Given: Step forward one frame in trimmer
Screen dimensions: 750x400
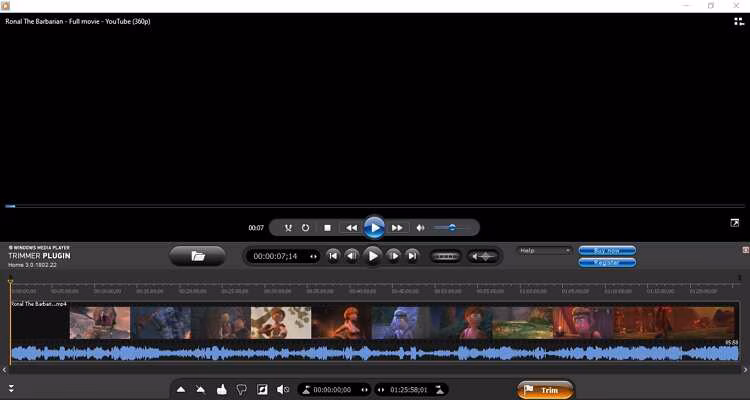Looking at the screenshot, I should click(393, 256).
